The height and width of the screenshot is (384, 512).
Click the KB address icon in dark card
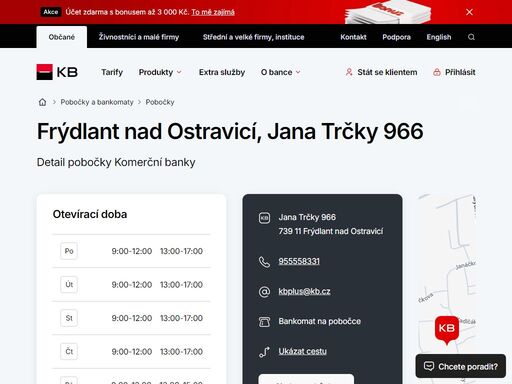(264, 218)
